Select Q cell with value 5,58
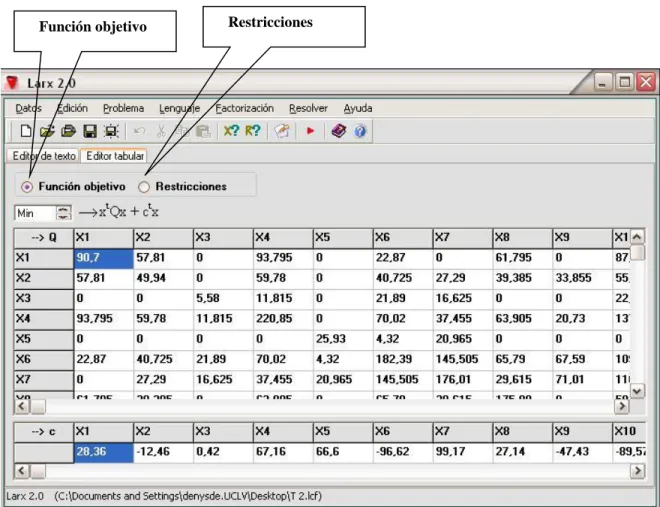The width and height of the screenshot is (660, 507). (x=223, y=298)
